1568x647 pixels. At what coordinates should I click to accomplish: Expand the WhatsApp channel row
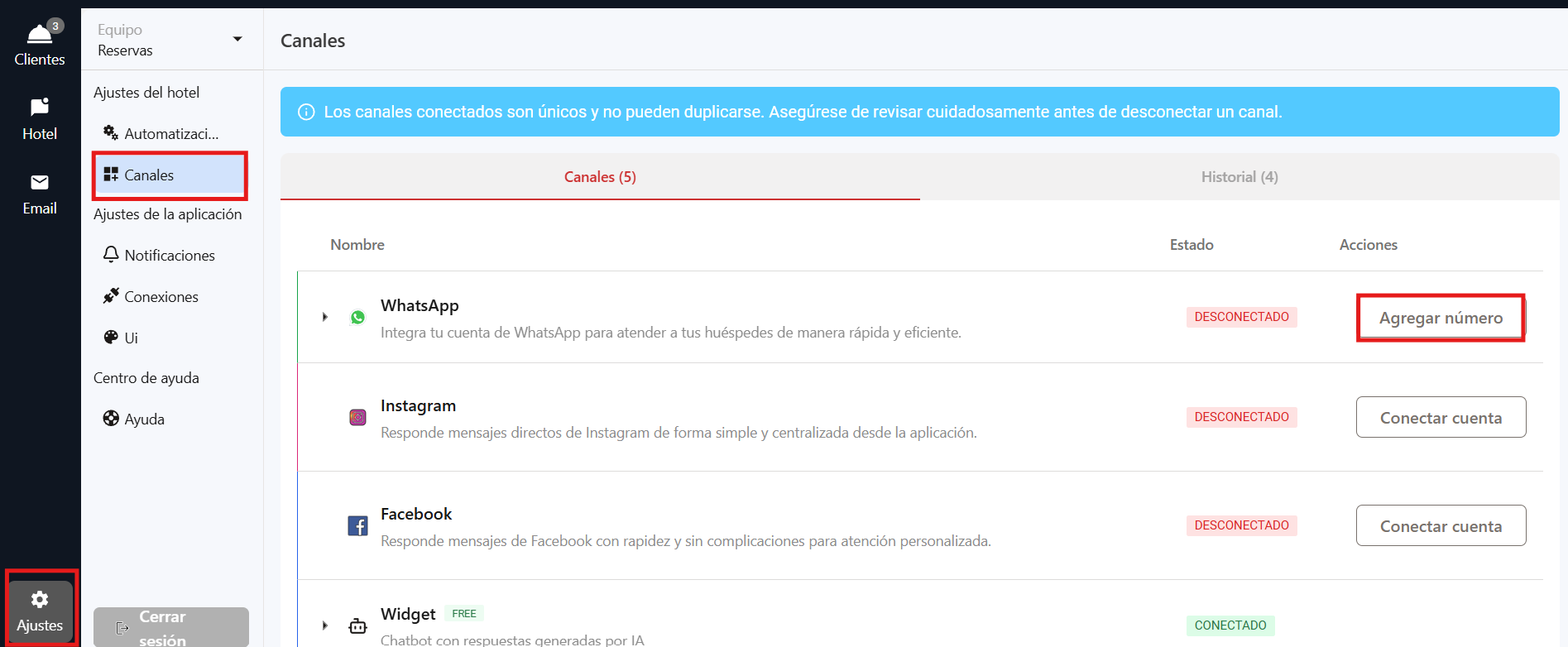click(x=325, y=317)
